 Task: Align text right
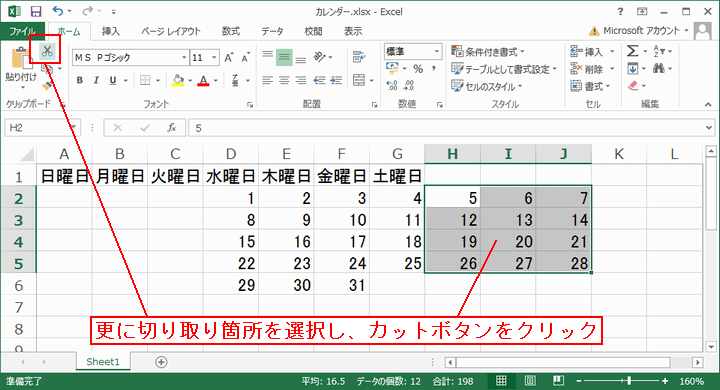[301, 80]
